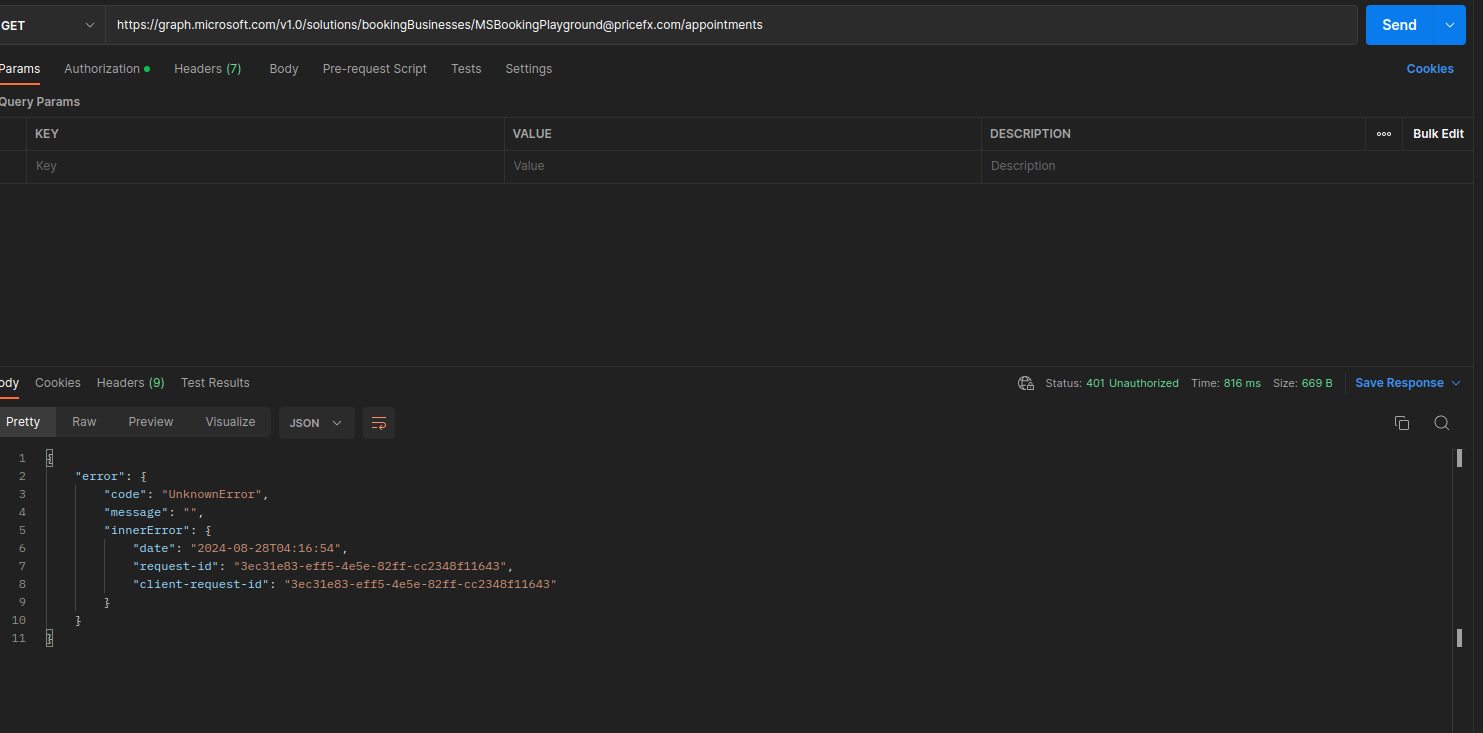Viewport: 1483px width, 733px height.
Task: Open the request Settings tab
Action: (528, 69)
